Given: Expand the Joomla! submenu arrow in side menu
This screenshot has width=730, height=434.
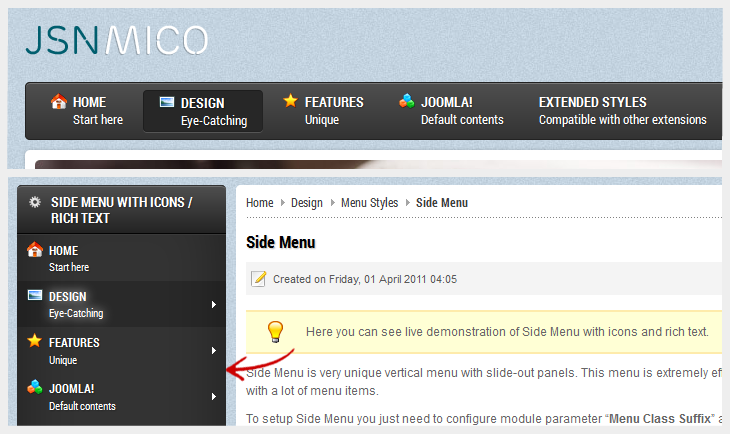Looking at the screenshot, I should 214,396.
